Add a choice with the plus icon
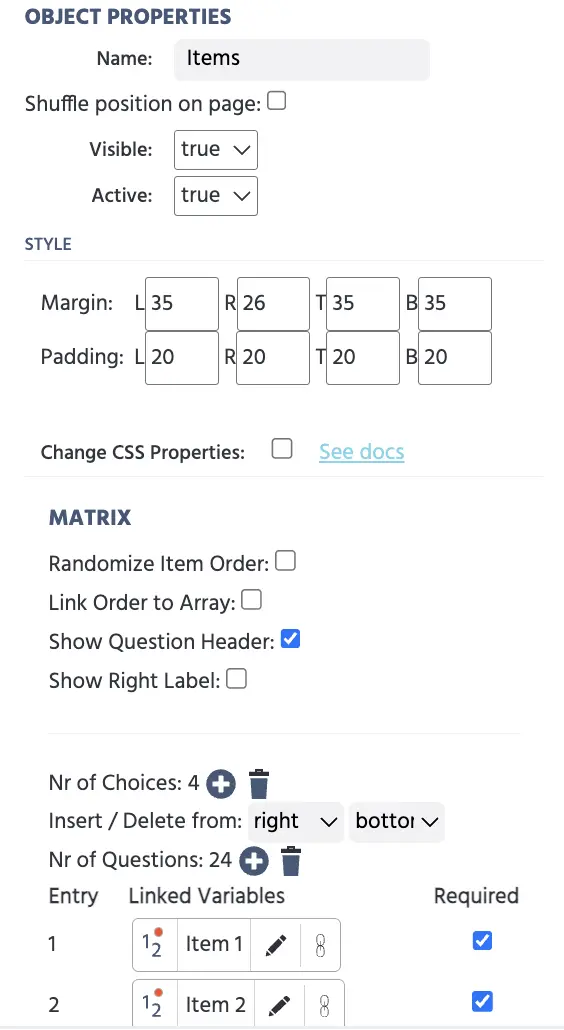The height and width of the screenshot is (1030, 564). (x=221, y=784)
